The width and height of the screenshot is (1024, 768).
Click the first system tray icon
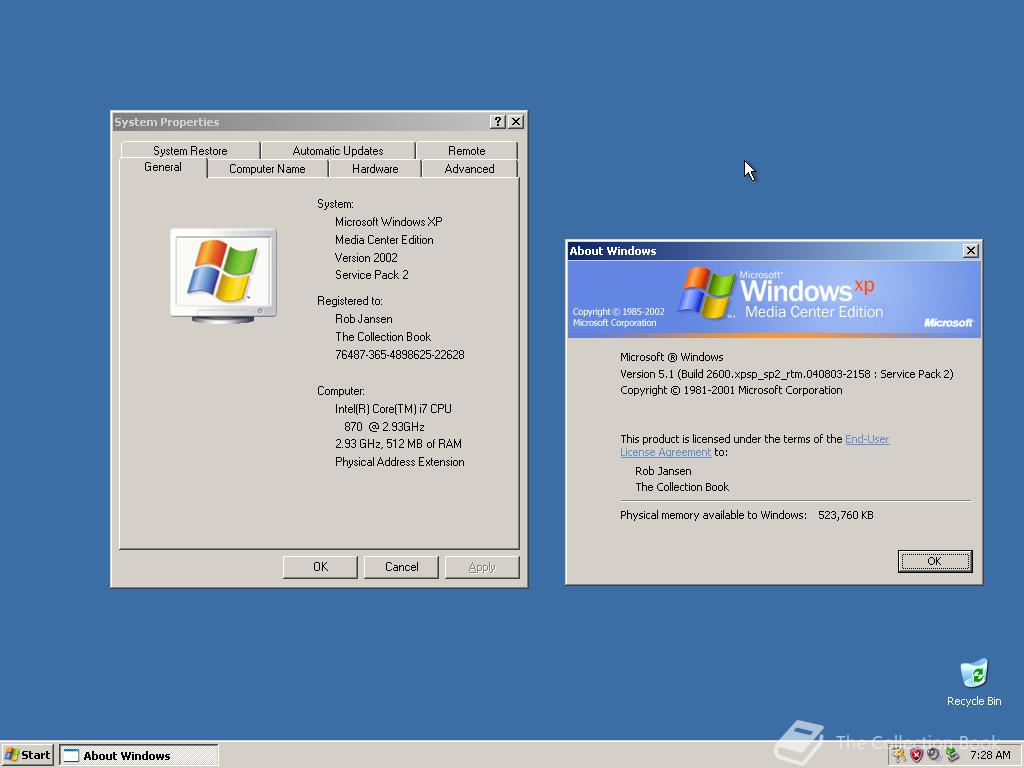point(899,756)
